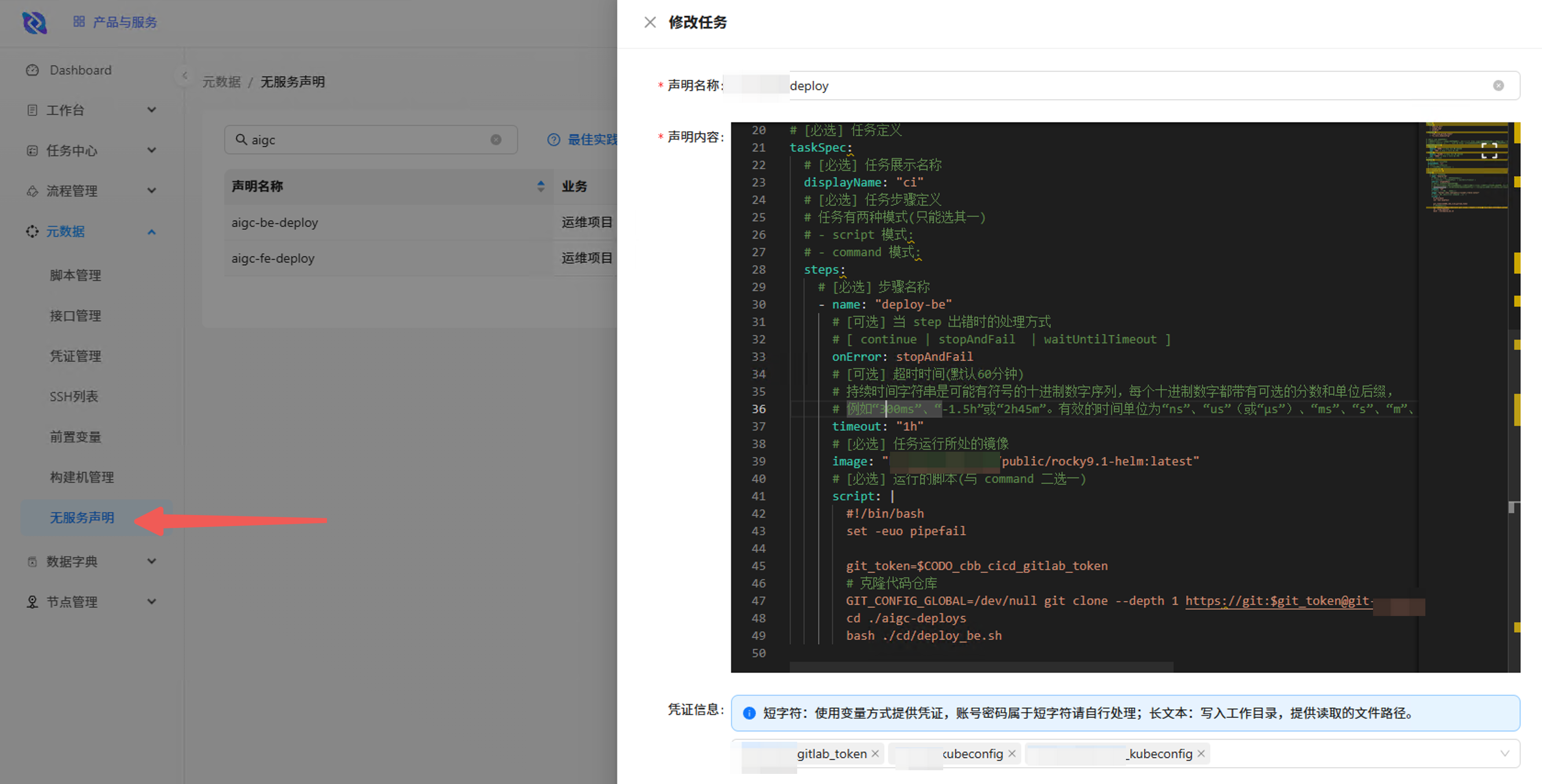This screenshot has height=784, width=1542.
Task: Close the 修改任务 drawer
Action: (x=650, y=22)
